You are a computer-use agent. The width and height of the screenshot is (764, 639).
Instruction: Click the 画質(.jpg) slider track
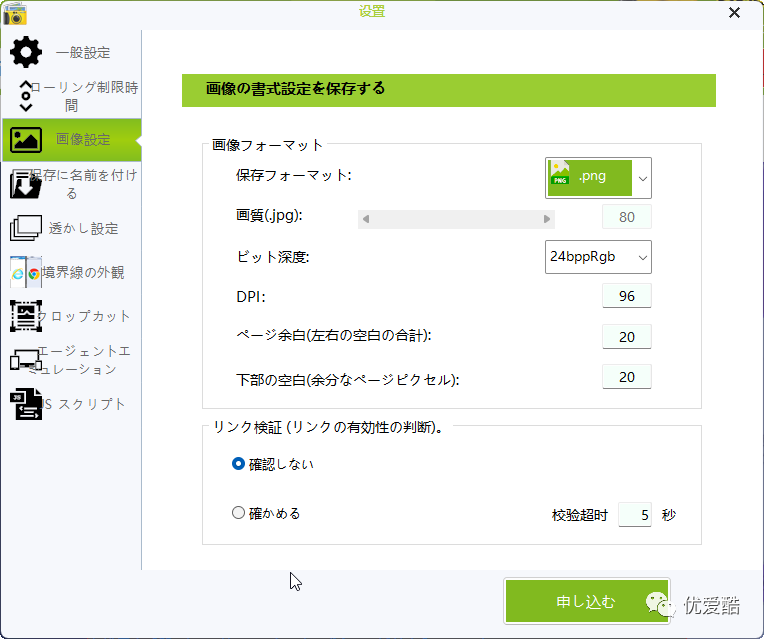click(x=456, y=219)
